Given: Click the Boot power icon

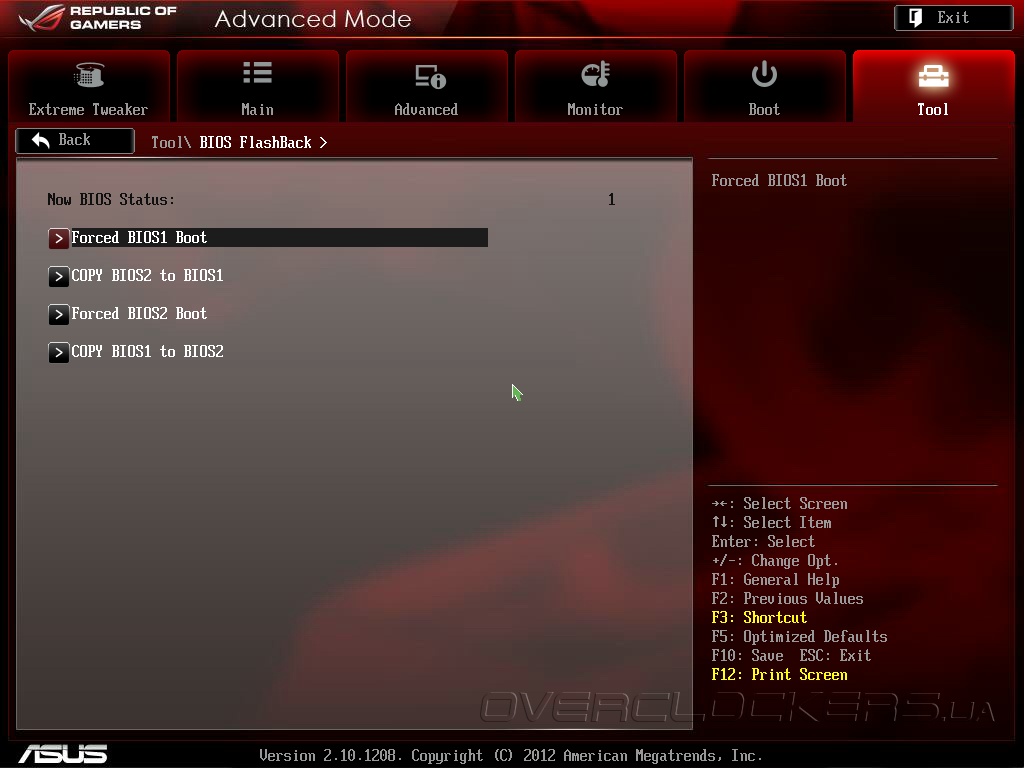Looking at the screenshot, I should tap(764, 74).
